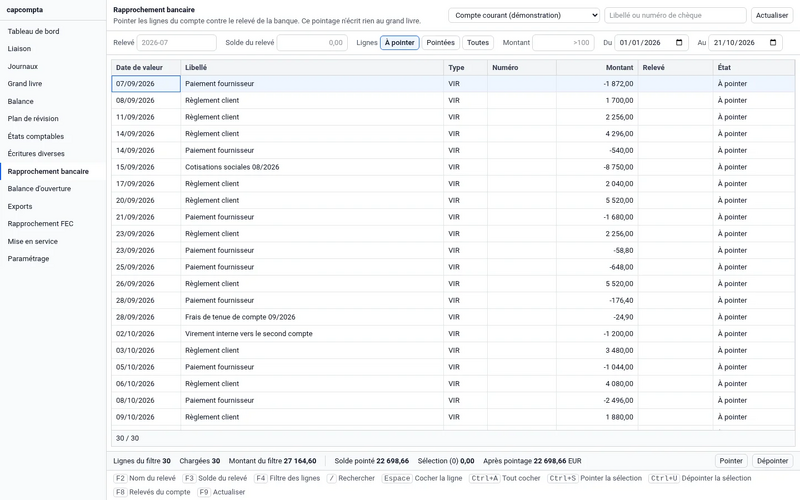The image size is (800, 500).
Task: Select row Virement interne vers le second compte
Action: click(453, 334)
